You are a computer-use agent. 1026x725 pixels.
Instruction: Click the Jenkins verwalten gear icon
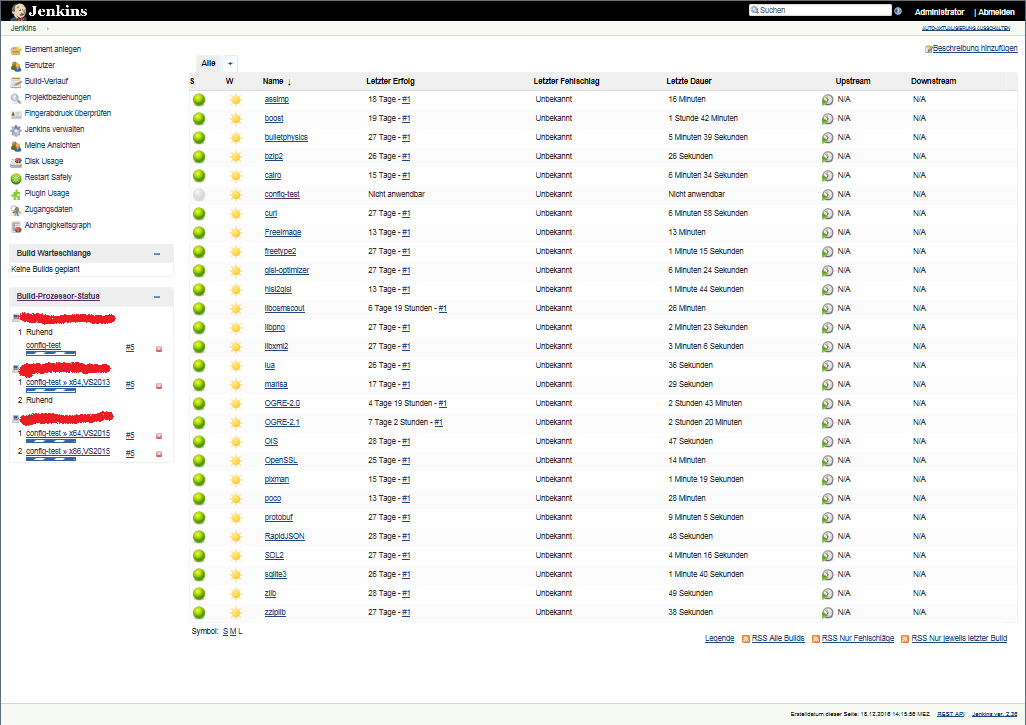point(16,130)
